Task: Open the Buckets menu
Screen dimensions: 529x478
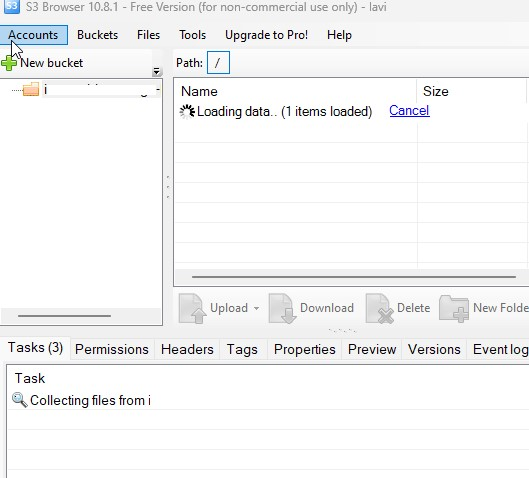Action: click(x=98, y=35)
